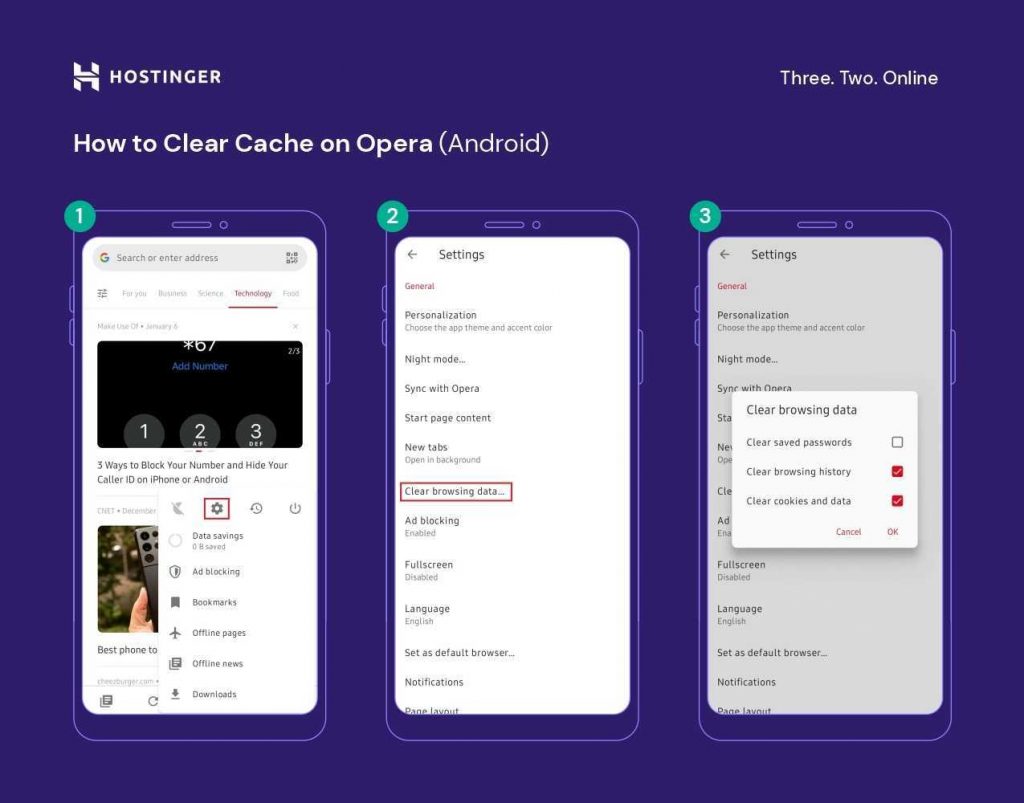Open news feed filter settings icon
The width and height of the screenshot is (1024, 803).
pyautogui.click(x=103, y=293)
